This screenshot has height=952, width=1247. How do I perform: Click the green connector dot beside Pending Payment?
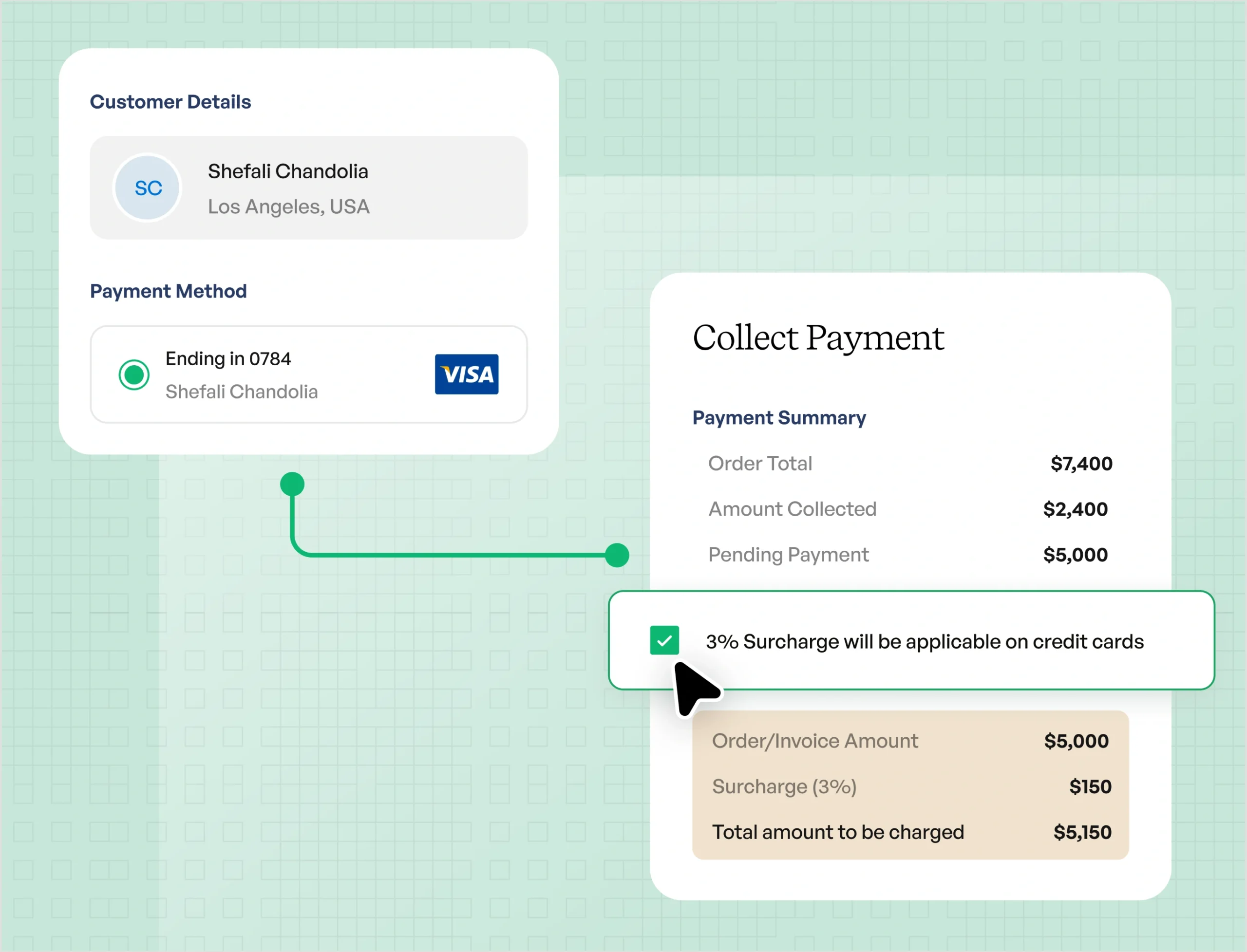coord(617,555)
